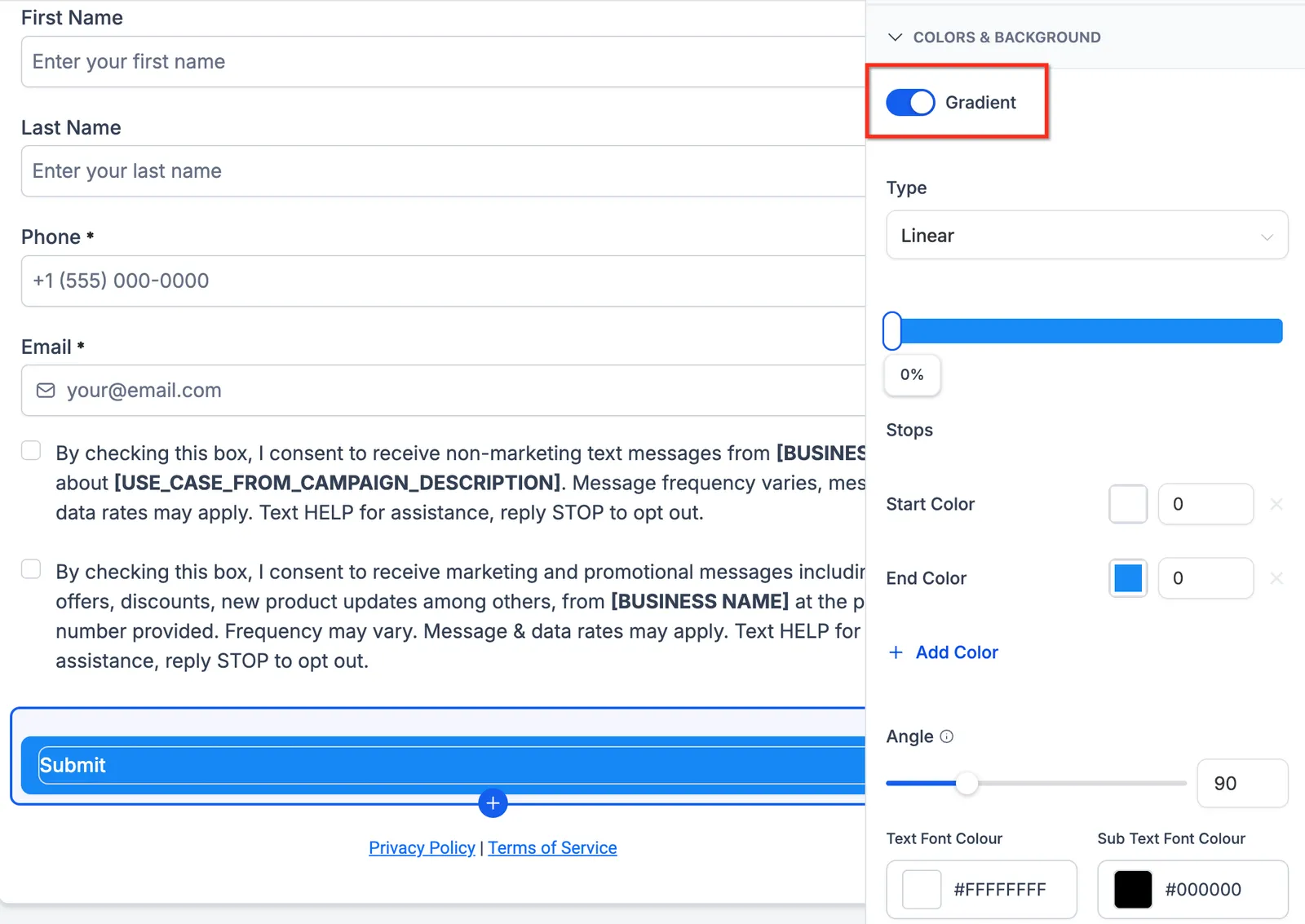Click the #000000 hex value field
Screen dimensions: 1305x924
click(x=1203, y=890)
